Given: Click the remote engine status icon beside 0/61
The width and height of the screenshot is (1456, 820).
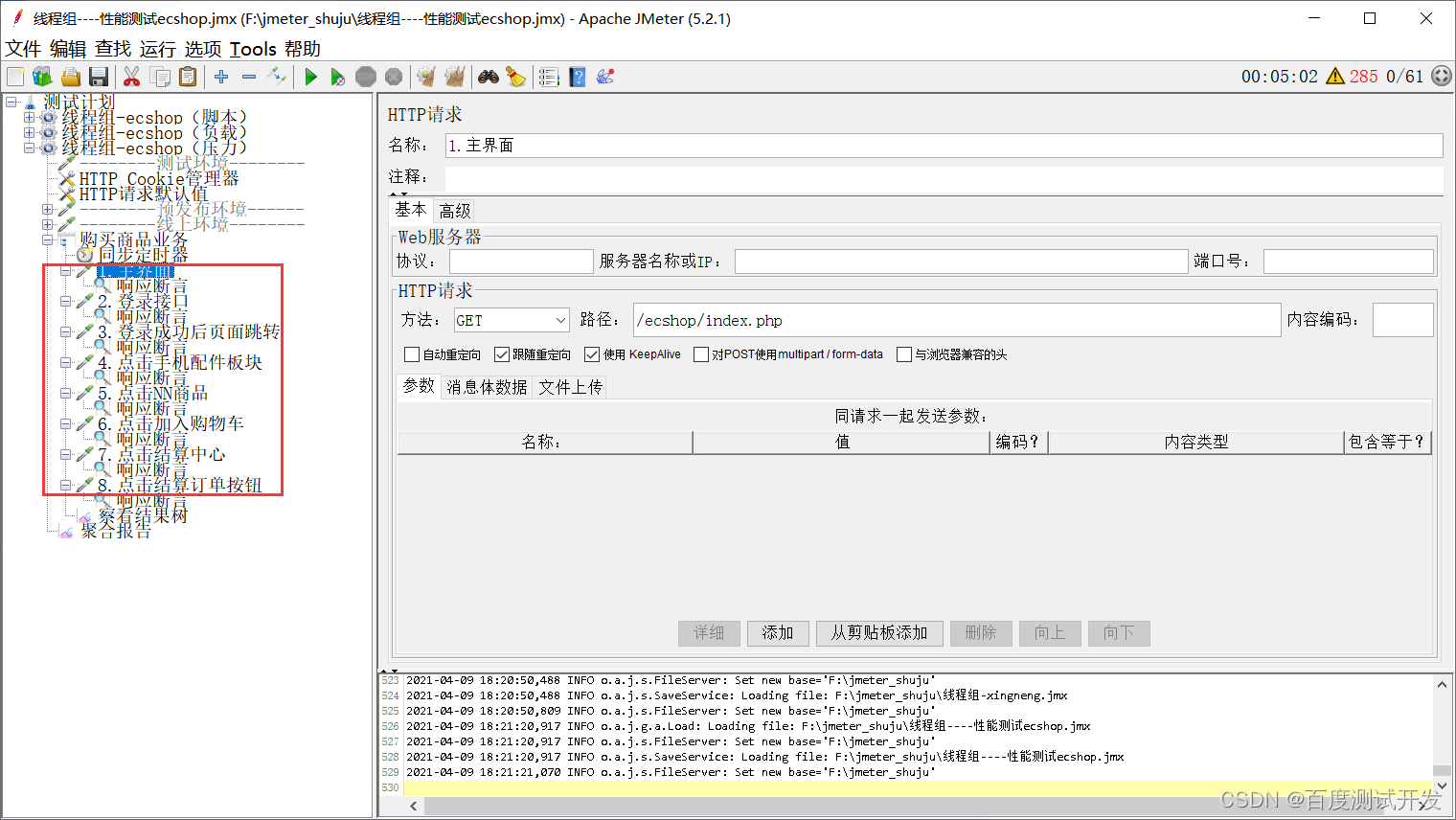Looking at the screenshot, I should coord(1442,77).
